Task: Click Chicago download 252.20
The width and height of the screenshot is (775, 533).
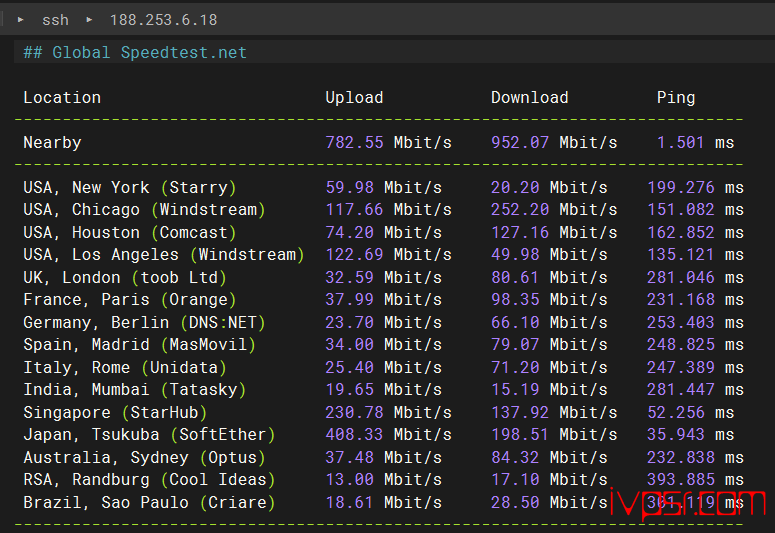Action: [520, 210]
